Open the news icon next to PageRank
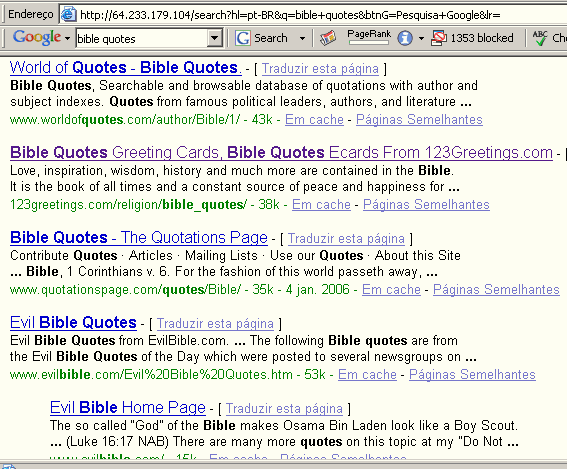The image size is (567, 469). pyautogui.click(x=328, y=38)
